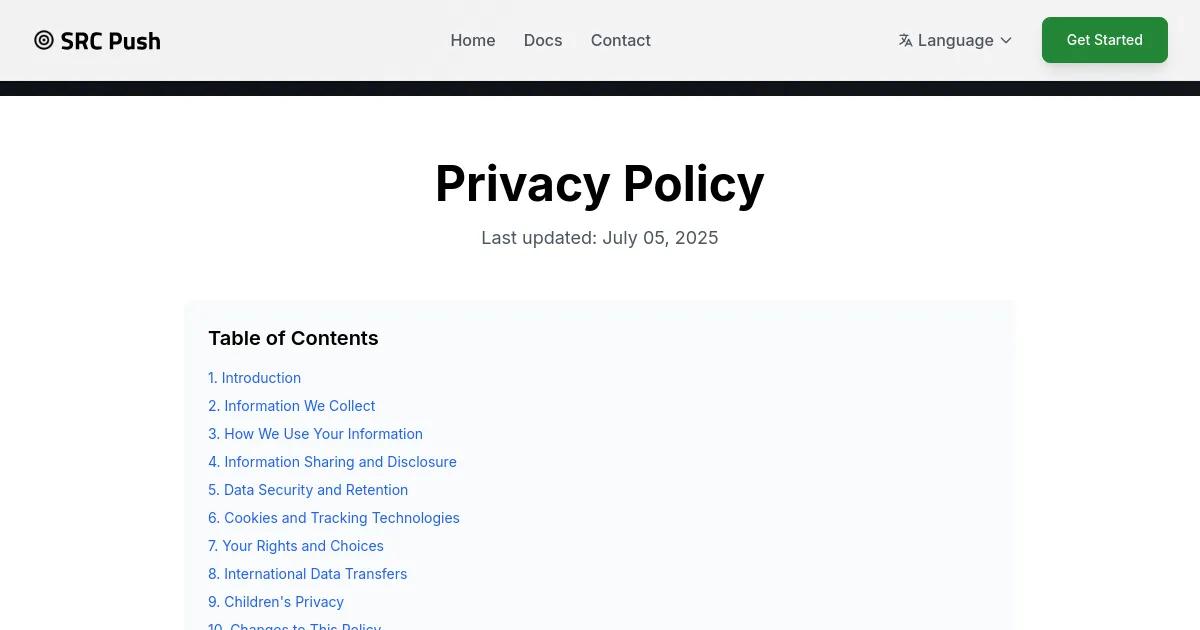Open Cookies and Tracking Technologies link

334,518
